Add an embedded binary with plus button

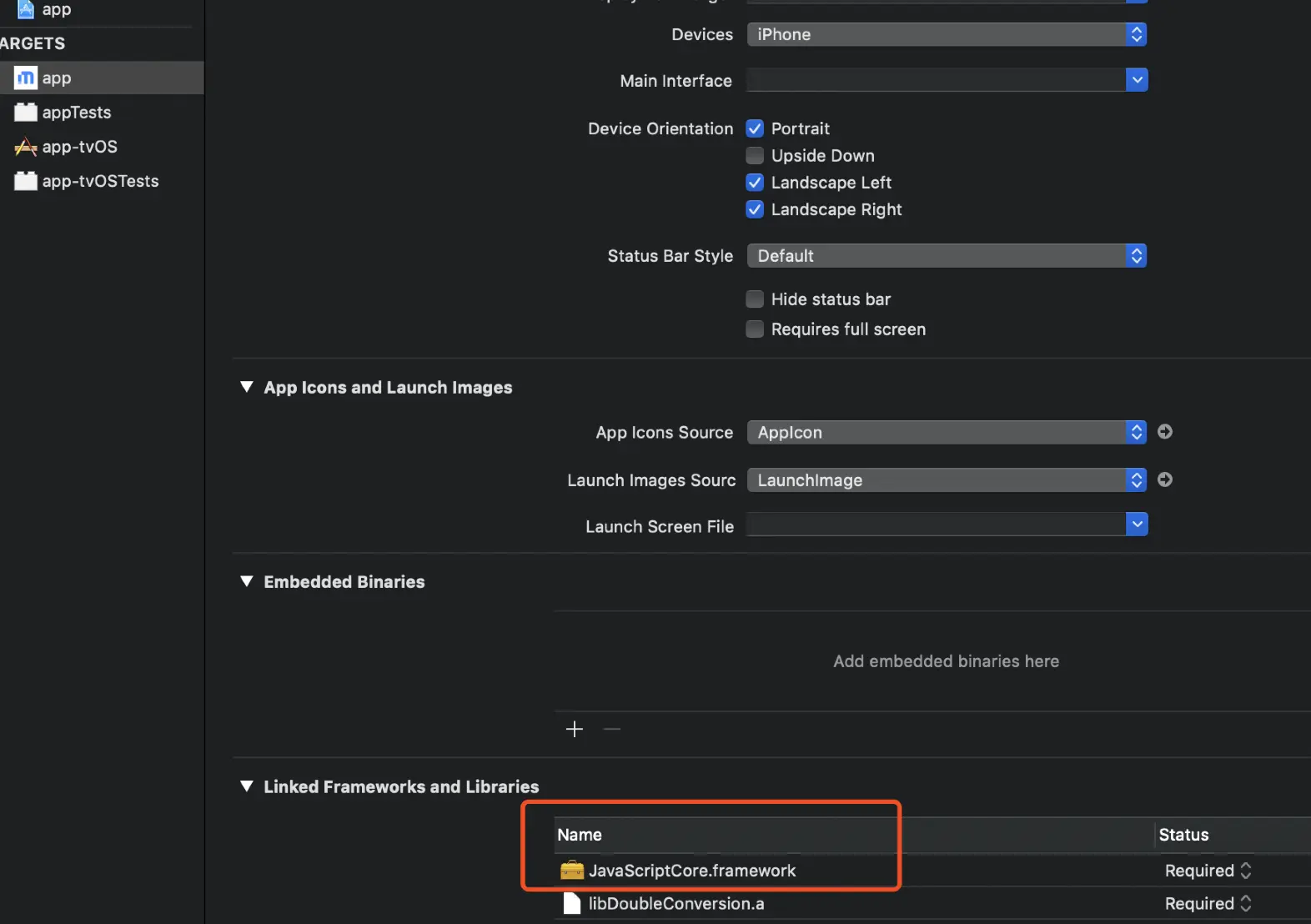(x=575, y=730)
